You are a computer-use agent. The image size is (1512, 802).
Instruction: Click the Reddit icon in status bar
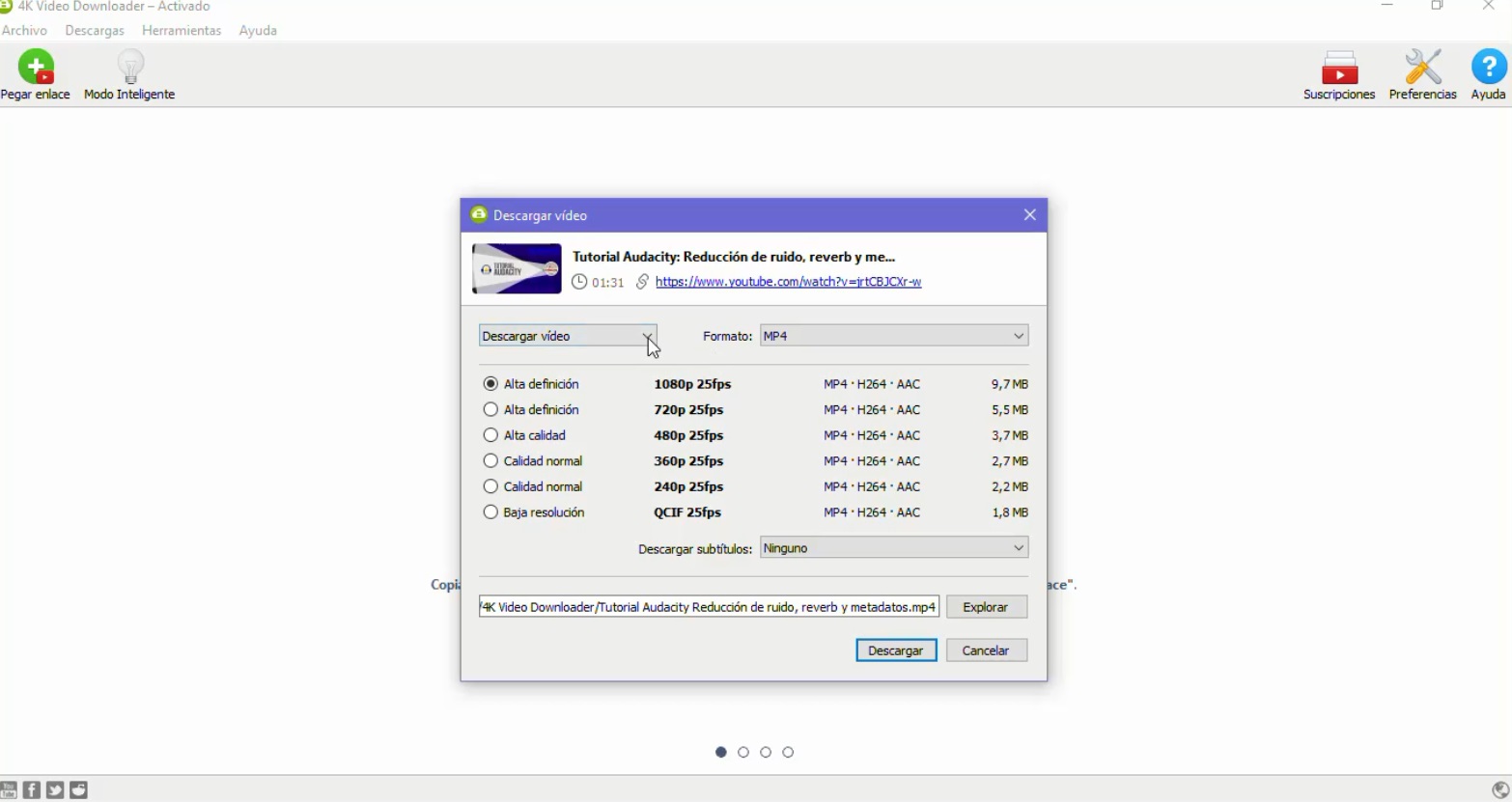[79, 789]
